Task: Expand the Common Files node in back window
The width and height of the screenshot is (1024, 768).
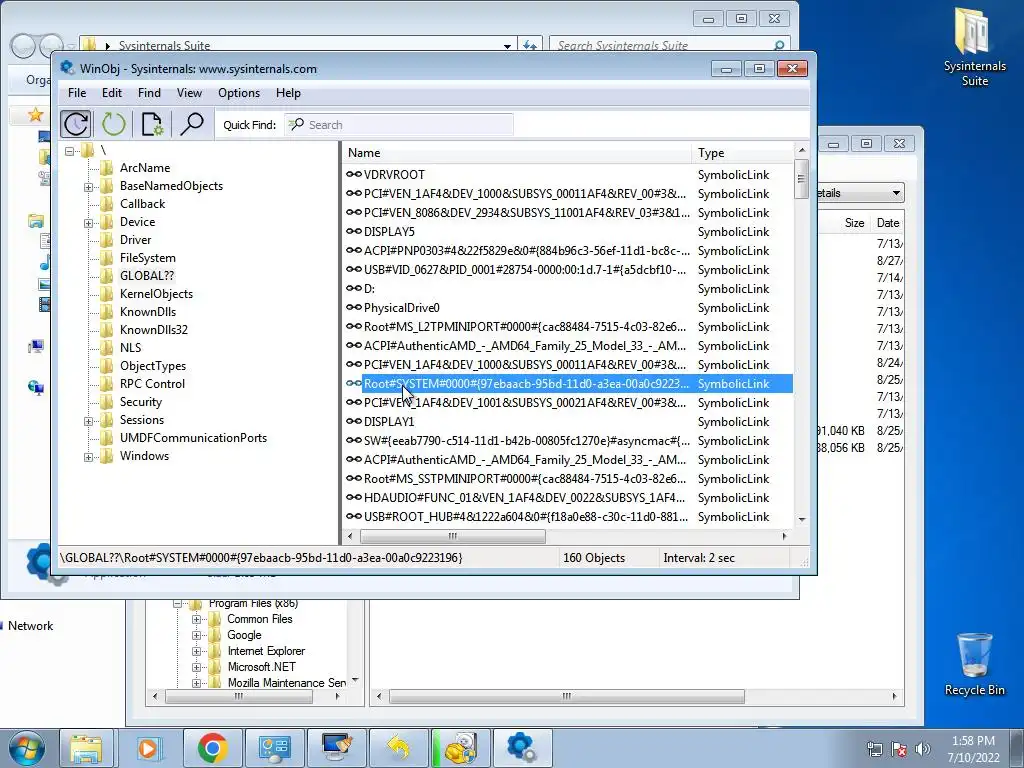Action: (x=196, y=619)
